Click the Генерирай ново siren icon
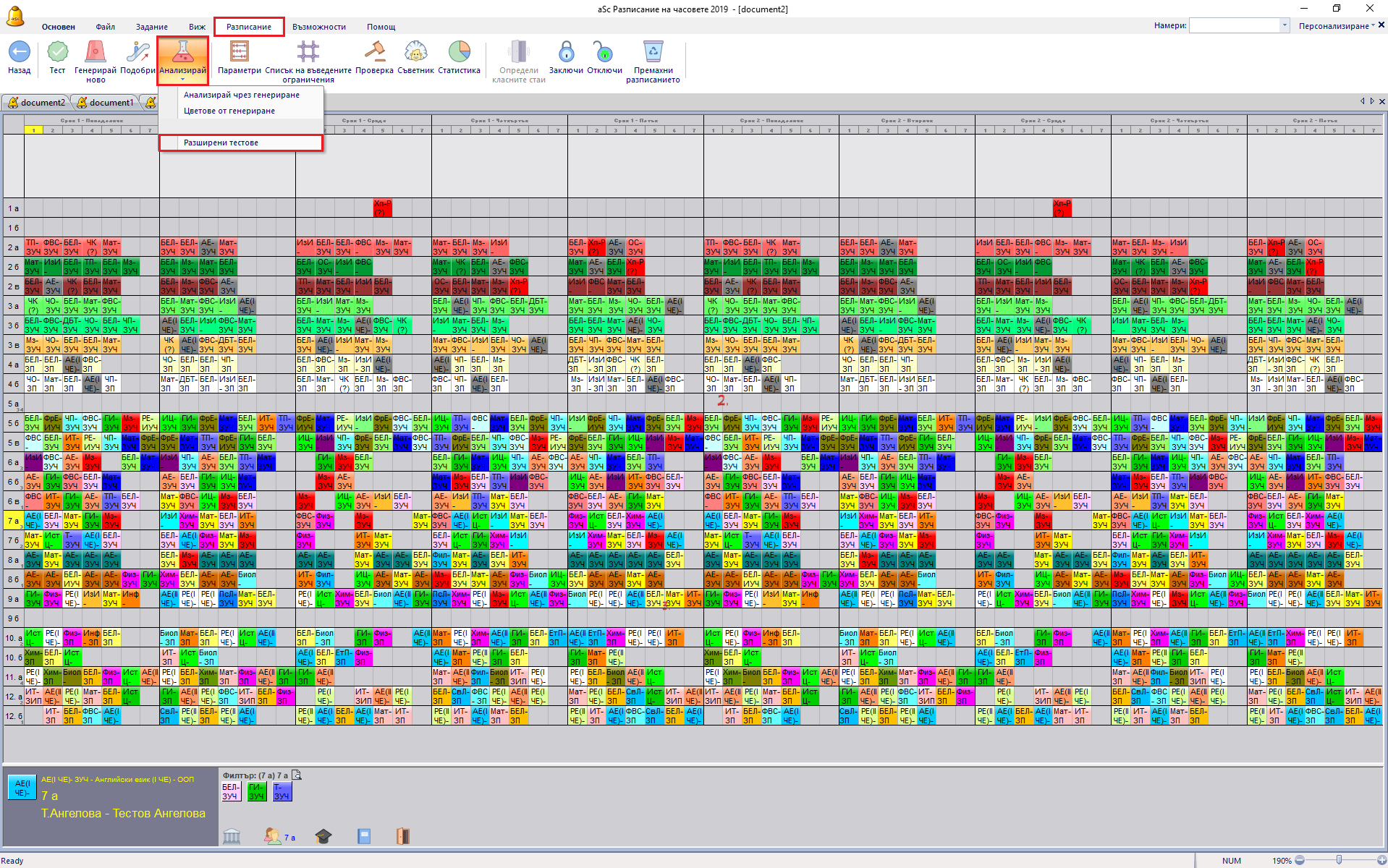Image resolution: width=1388 pixels, height=868 pixels. click(95, 53)
